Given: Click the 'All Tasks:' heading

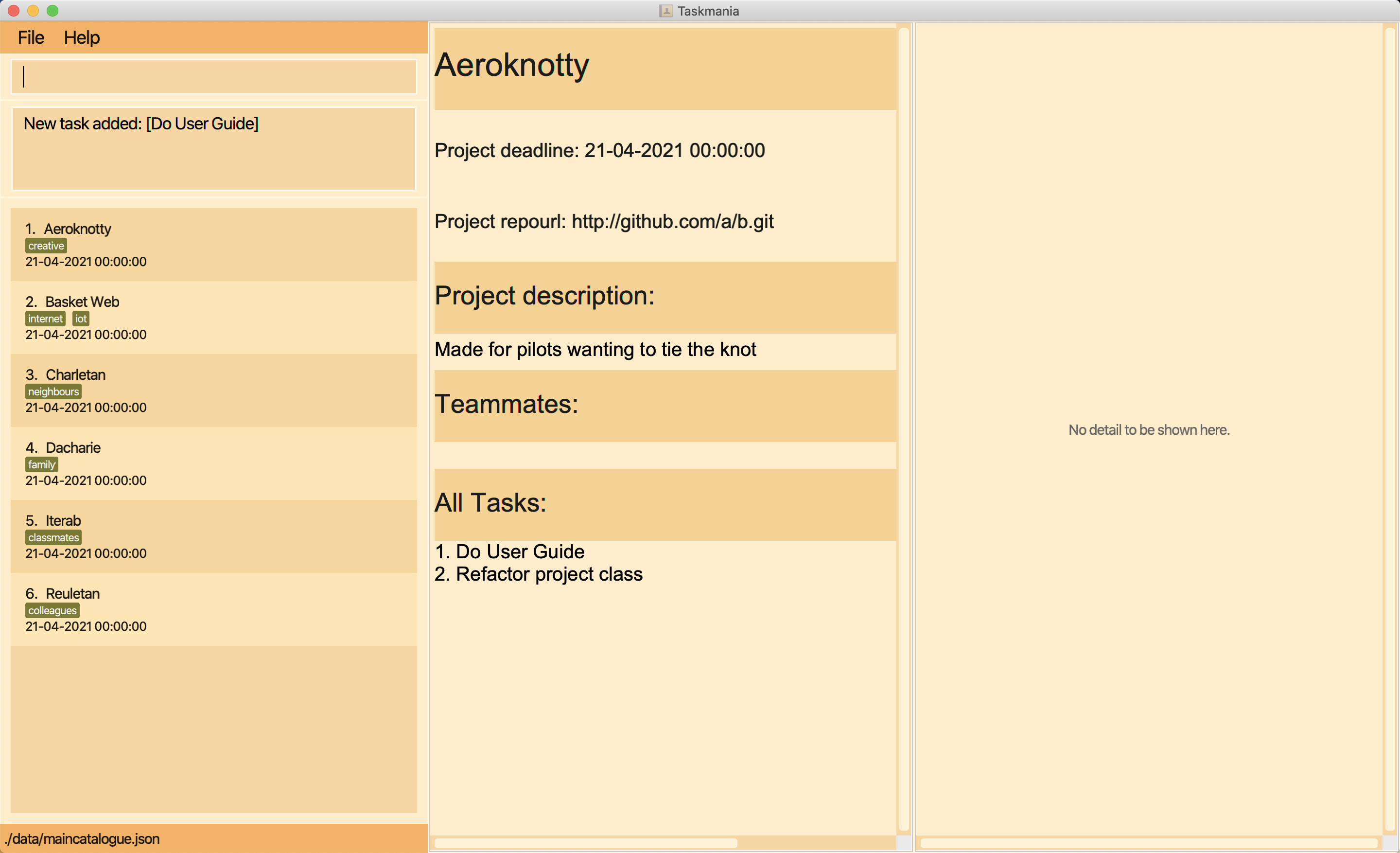Looking at the screenshot, I should click(x=490, y=502).
